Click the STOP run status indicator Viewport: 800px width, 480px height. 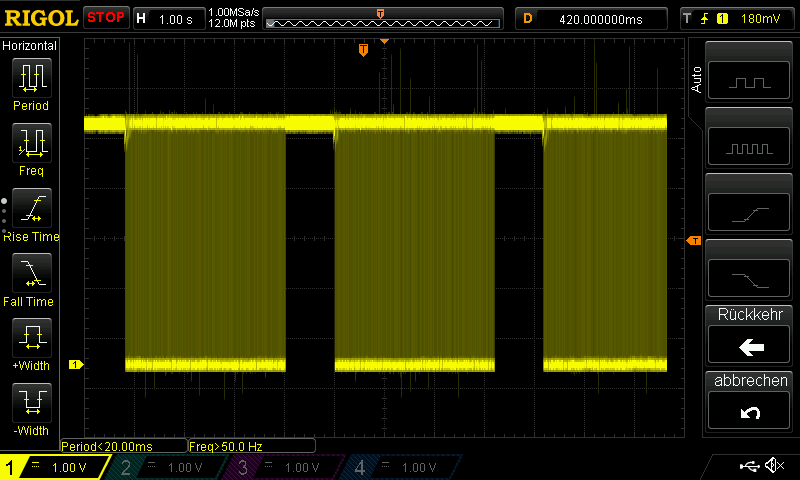[106, 18]
